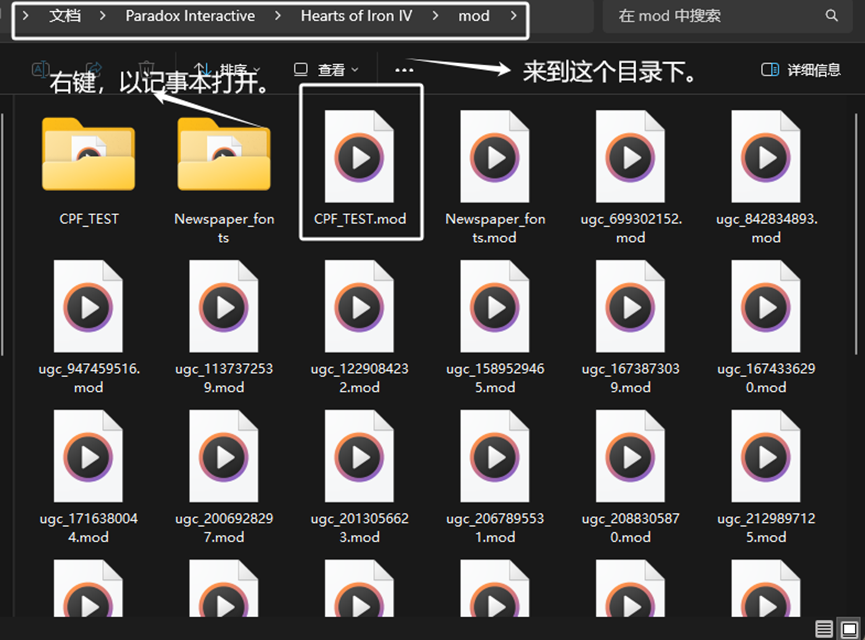Select the ugc_1716380044.mod file icon

tap(88, 456)
